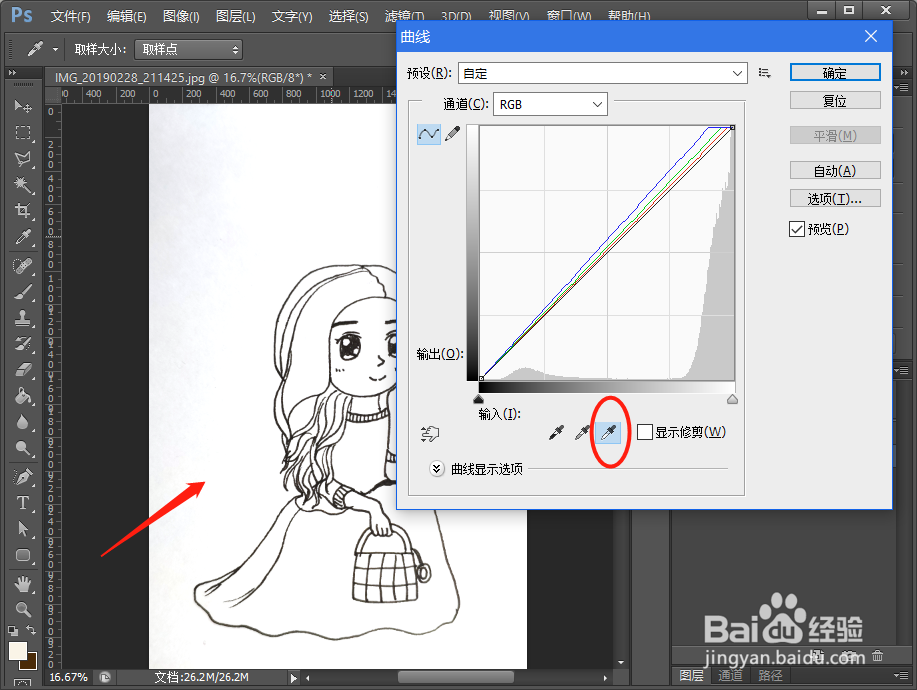Select the Healing Brush tool
This screenshot has height=690, width=917.
(x=23, y=266)
